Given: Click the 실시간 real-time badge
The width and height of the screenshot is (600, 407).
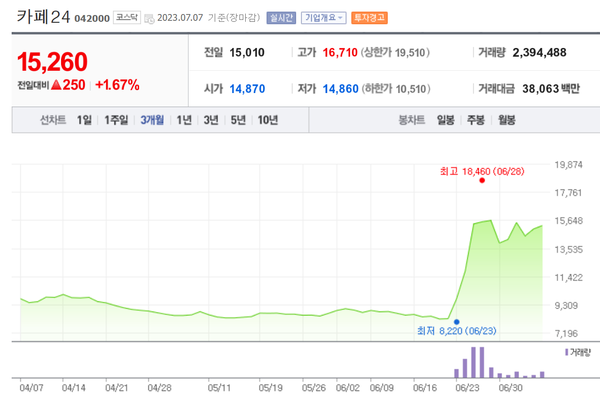Looking at the screenshot, I should (282, 18).
